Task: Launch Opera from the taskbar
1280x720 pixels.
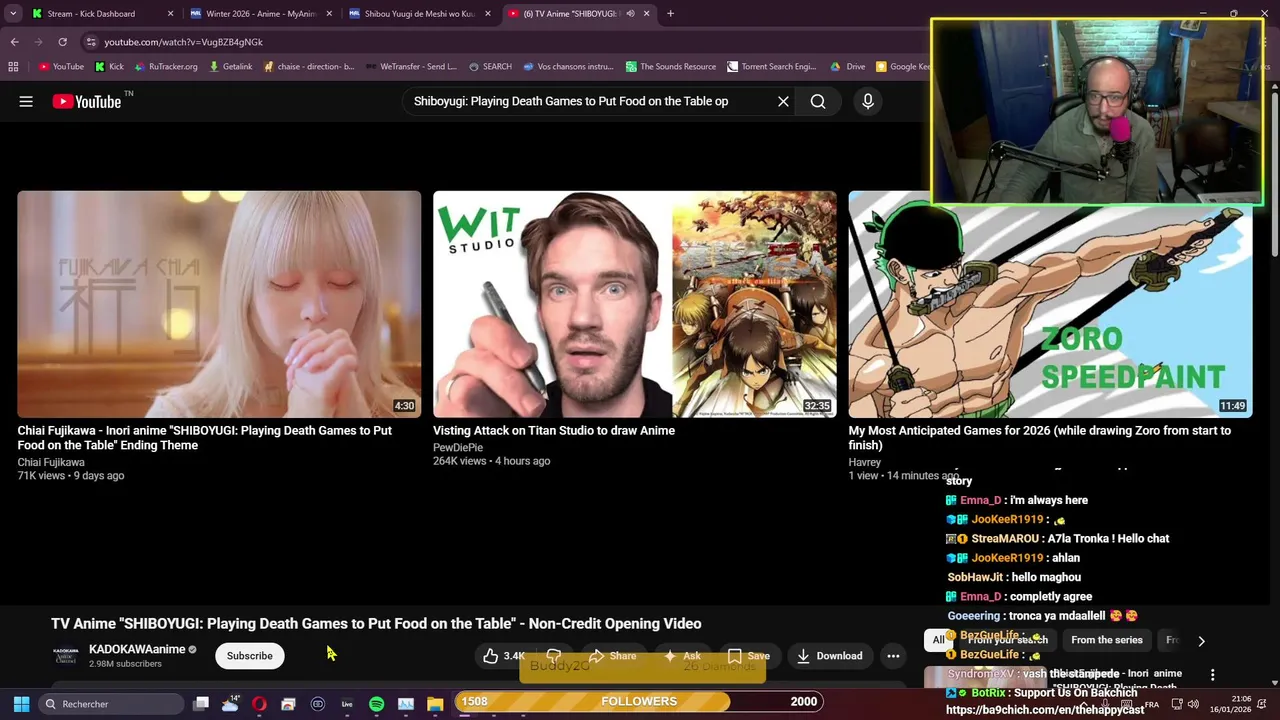Action: (x=259, y=704)
